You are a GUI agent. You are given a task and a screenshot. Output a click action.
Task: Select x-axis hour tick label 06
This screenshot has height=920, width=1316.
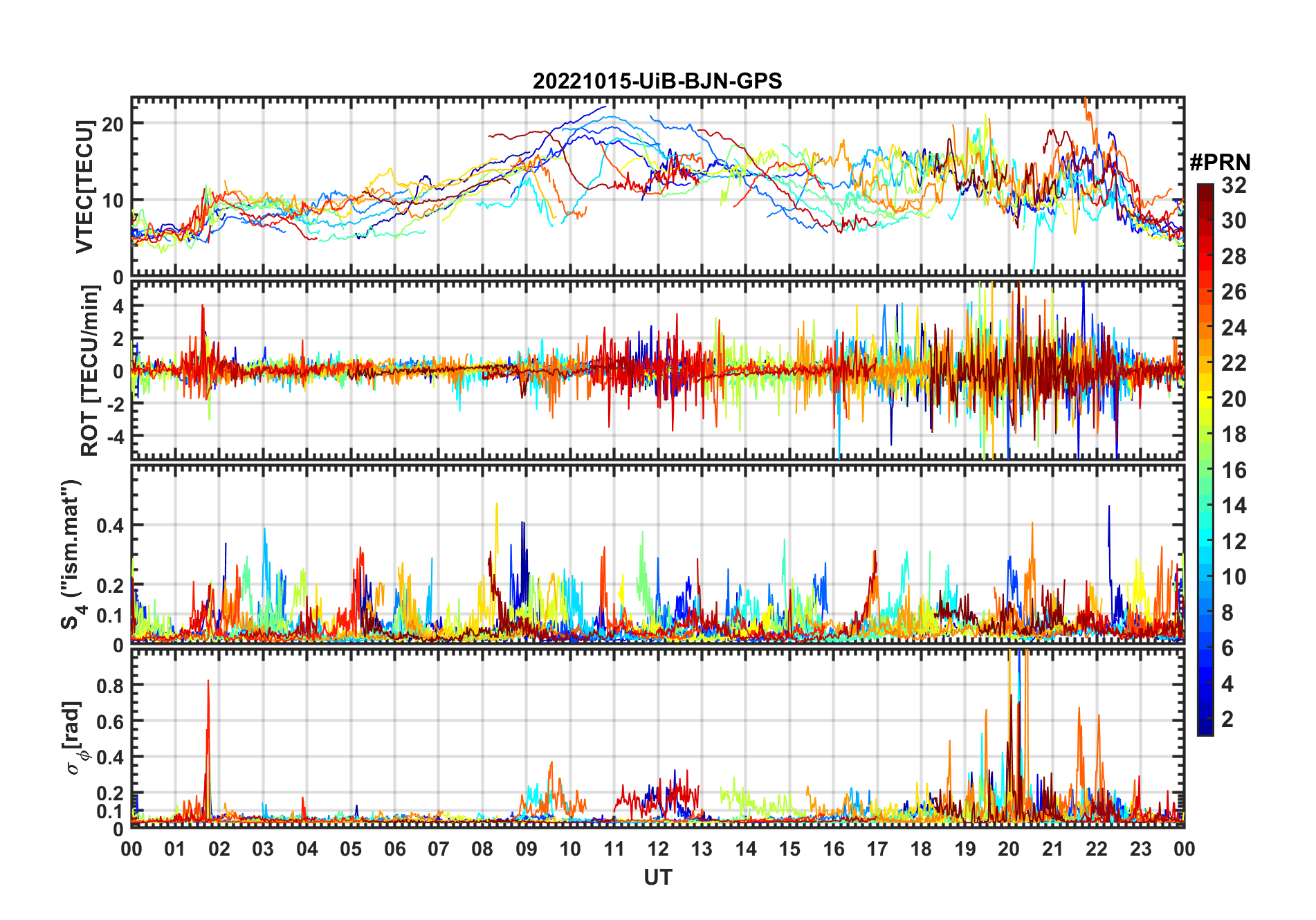pyautogui.click(x=394, y=849)
